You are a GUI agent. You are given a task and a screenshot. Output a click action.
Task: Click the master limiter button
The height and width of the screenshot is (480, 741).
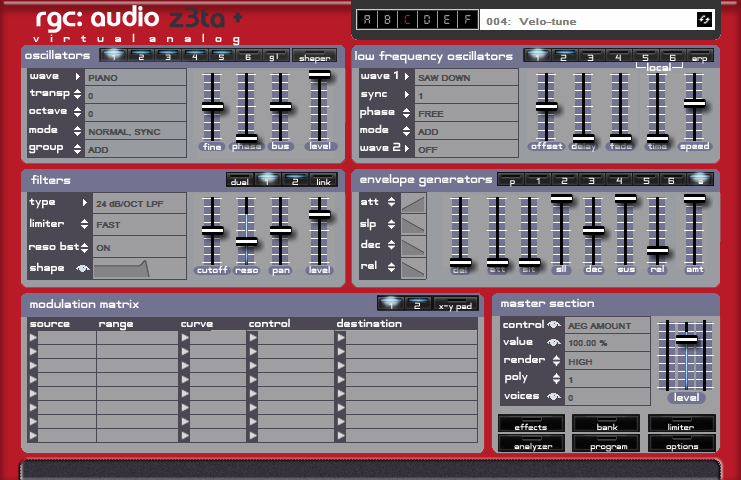(681, 424)
